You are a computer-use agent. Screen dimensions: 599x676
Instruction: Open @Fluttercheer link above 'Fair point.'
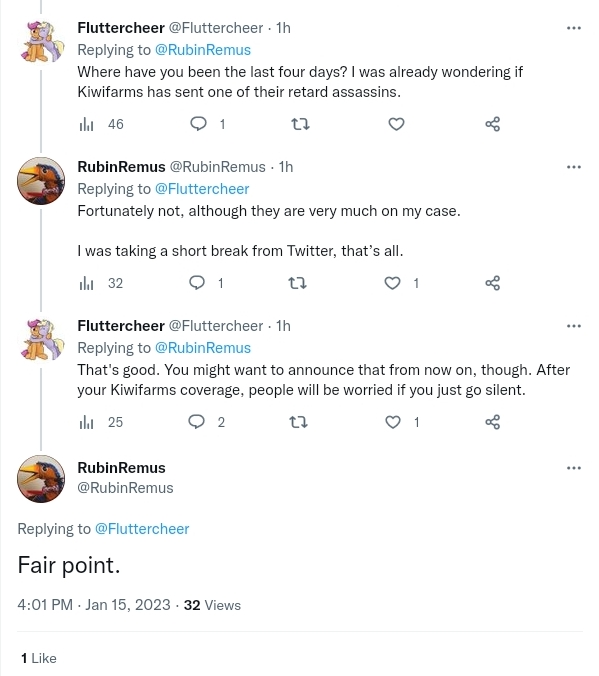click(x=142, y=529)
